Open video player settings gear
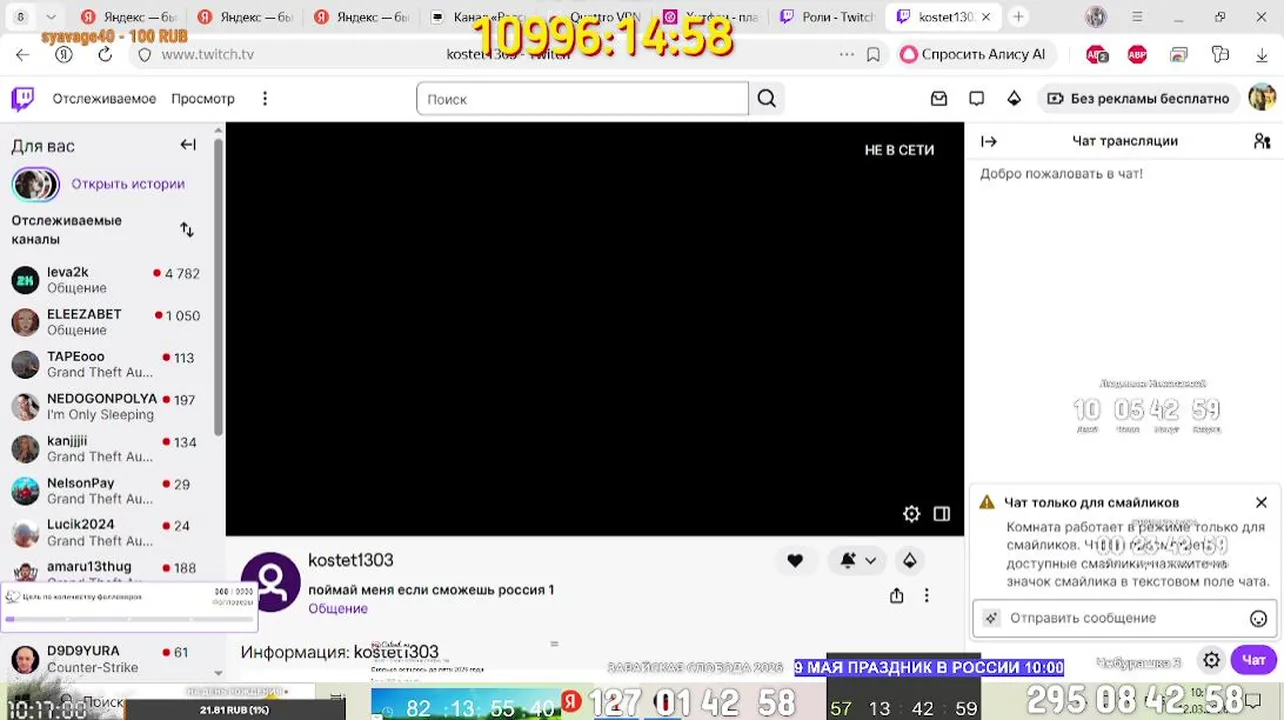Screen dimensions: 1284x720 point(911,513)
